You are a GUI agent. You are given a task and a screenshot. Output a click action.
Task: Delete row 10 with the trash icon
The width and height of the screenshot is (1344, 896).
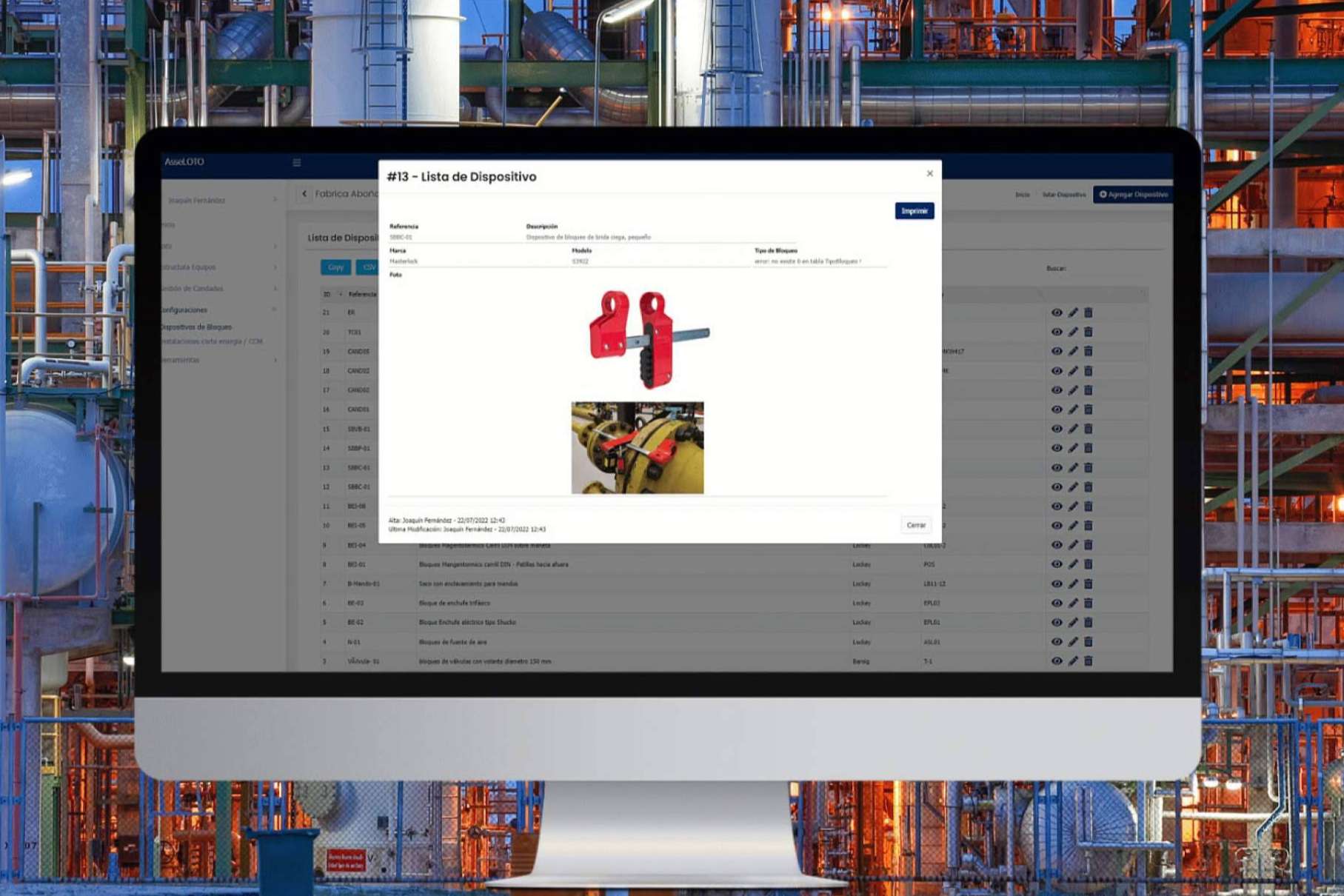[1088, 526]
